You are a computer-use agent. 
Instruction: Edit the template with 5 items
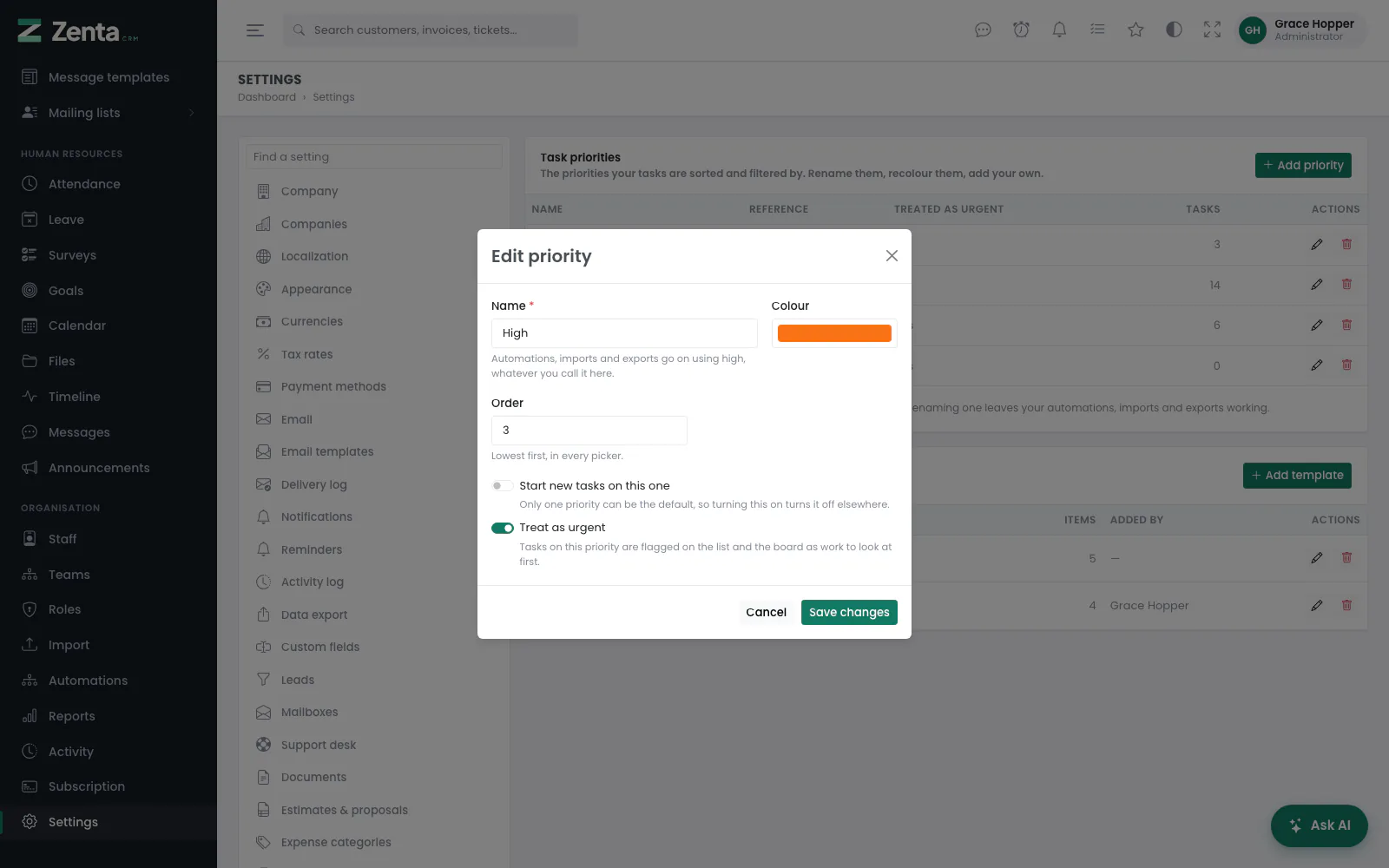pos(1317,558)
